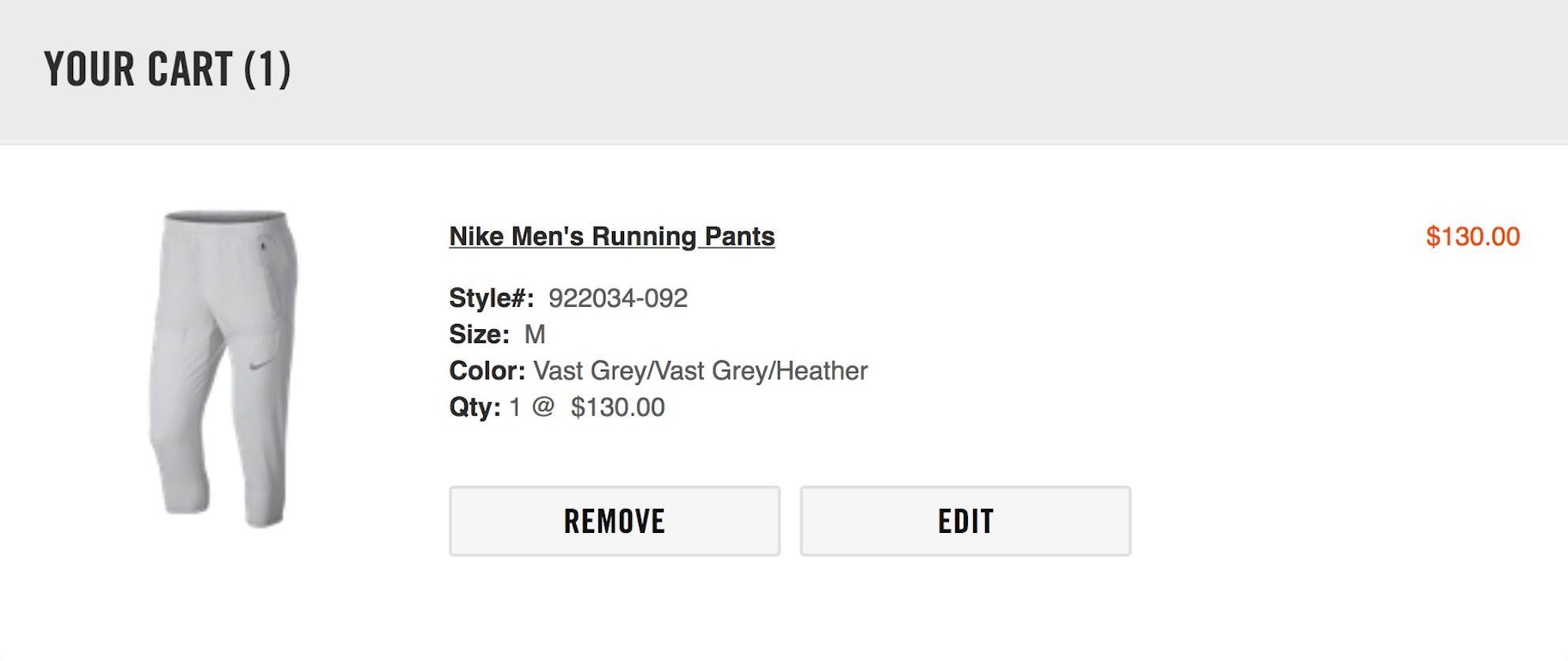Click the YOUR CART heading text

(138, 70)
